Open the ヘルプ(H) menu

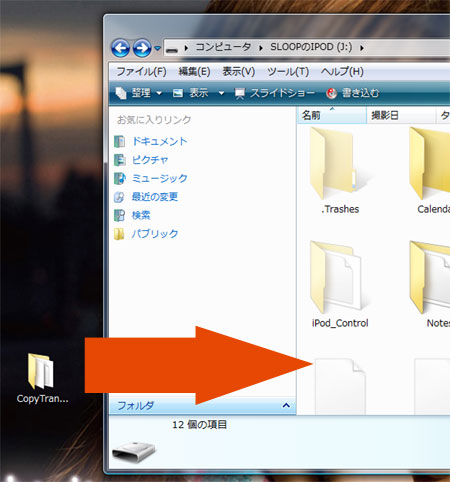[x=342, y=72]
